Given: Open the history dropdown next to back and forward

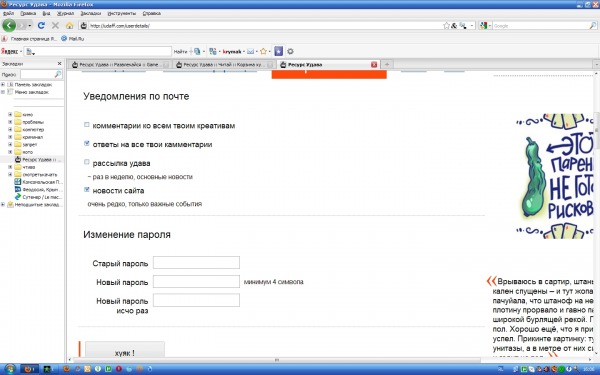Looking at the screenshot, I should (x=30, y=26).
